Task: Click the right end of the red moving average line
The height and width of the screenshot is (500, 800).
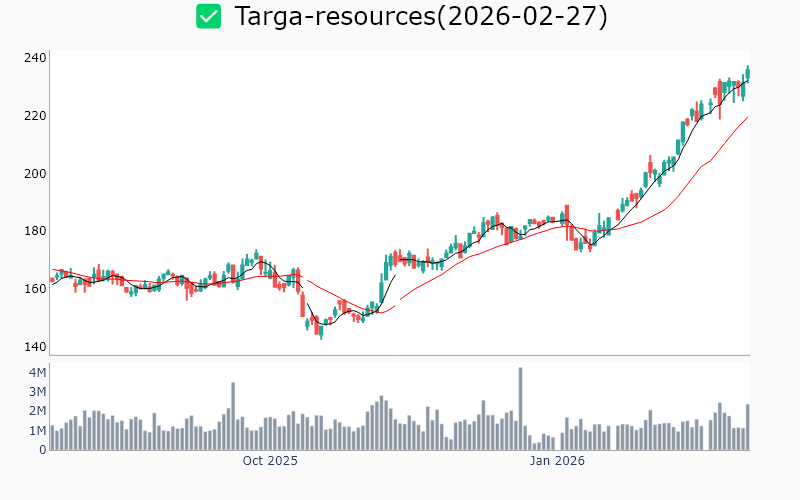Action: point(747,117)
